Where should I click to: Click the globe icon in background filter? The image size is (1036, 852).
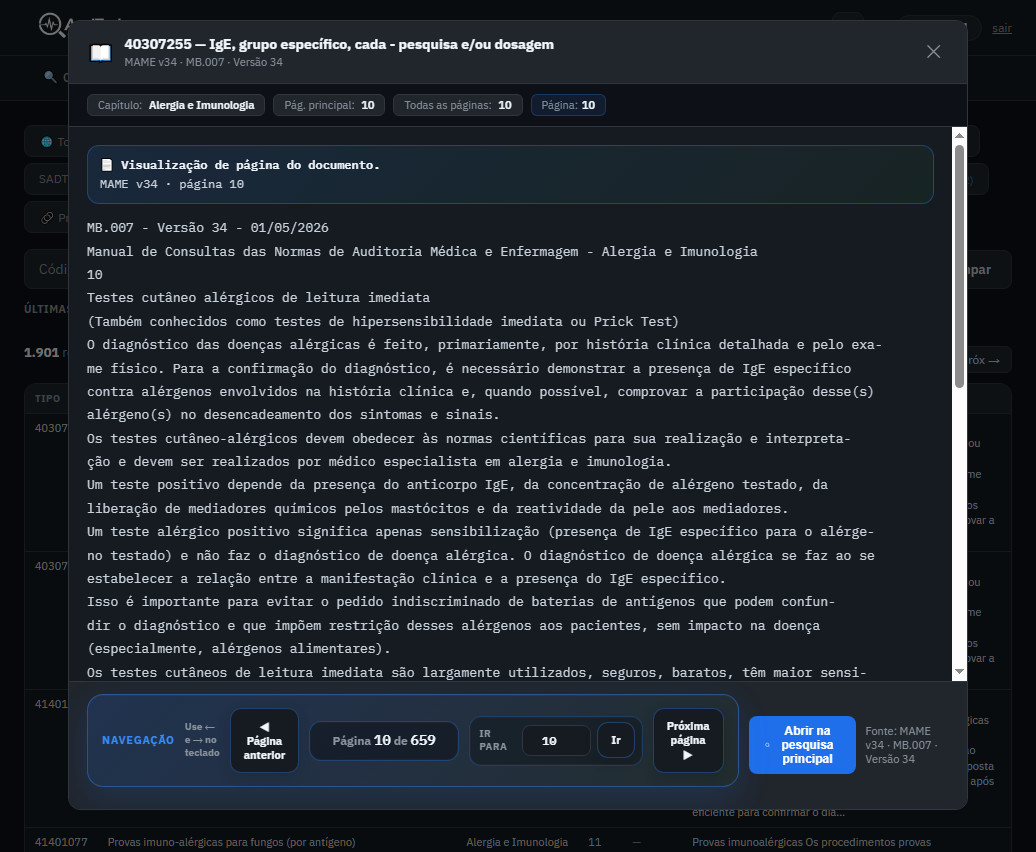coord(46,141)
